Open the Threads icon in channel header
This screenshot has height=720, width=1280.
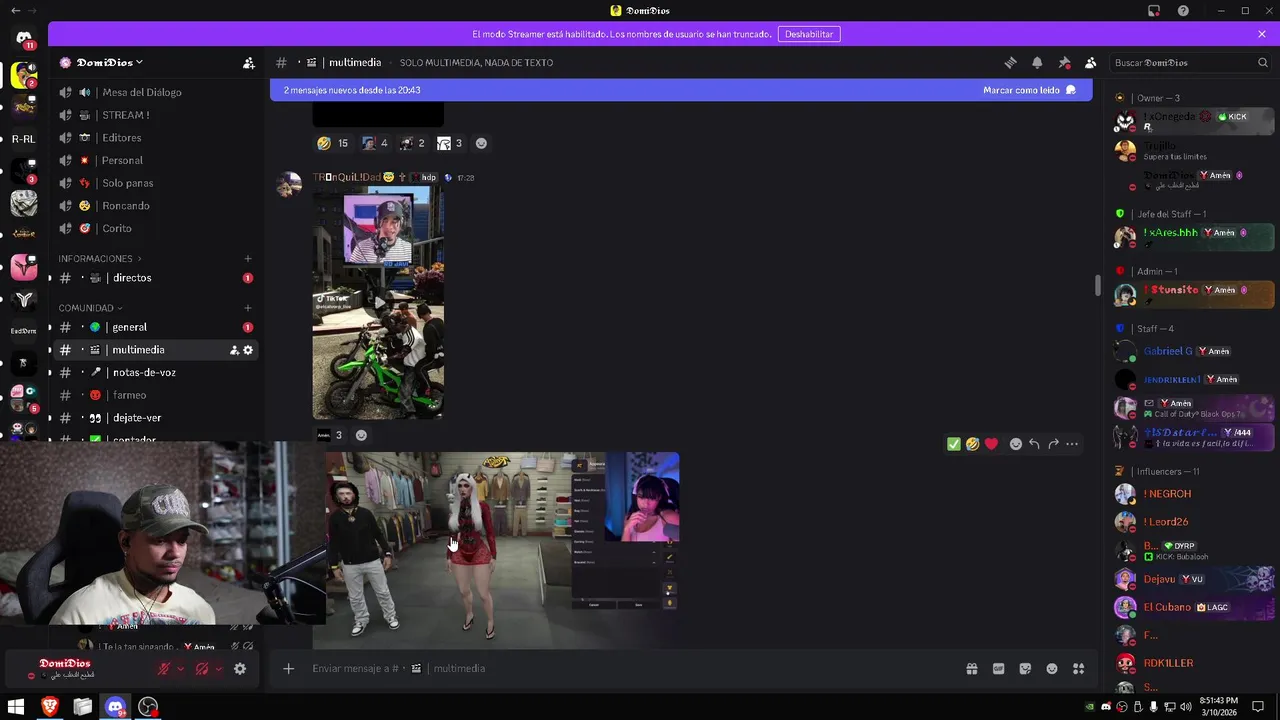pyautogui.click(x=1010, y=62)
